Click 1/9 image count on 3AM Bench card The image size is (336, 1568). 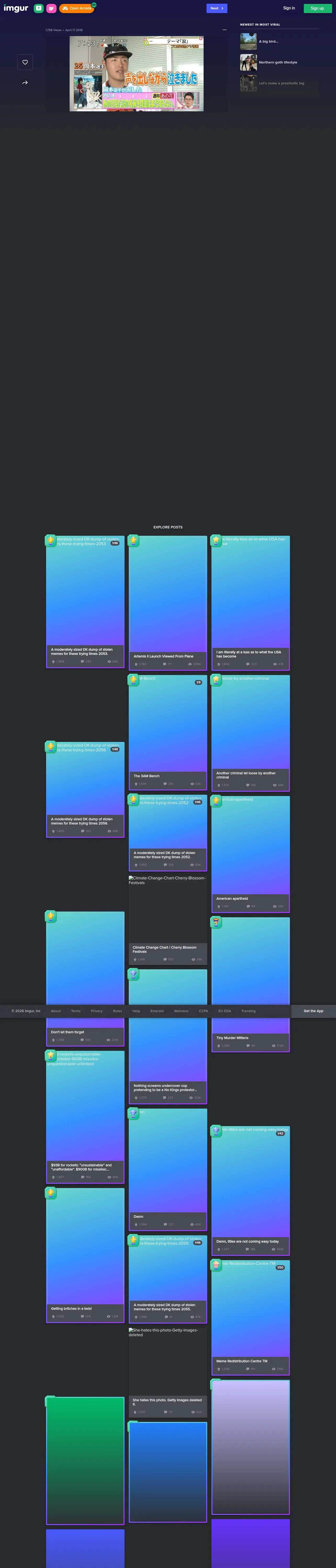click(198, 682)
